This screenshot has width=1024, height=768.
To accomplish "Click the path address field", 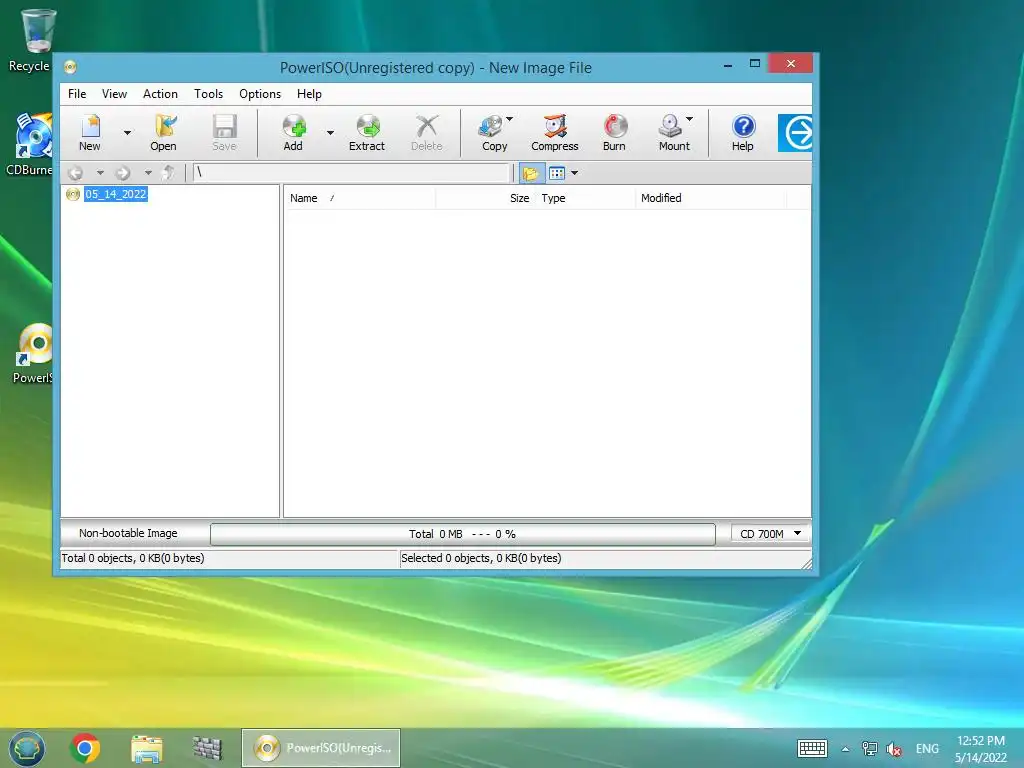I will (x=351, y=173).
